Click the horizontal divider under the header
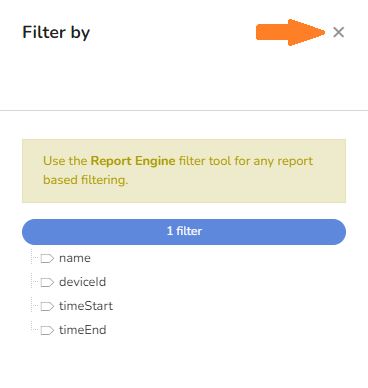Screen dimensions: 368x388 (x=184, y=110)
